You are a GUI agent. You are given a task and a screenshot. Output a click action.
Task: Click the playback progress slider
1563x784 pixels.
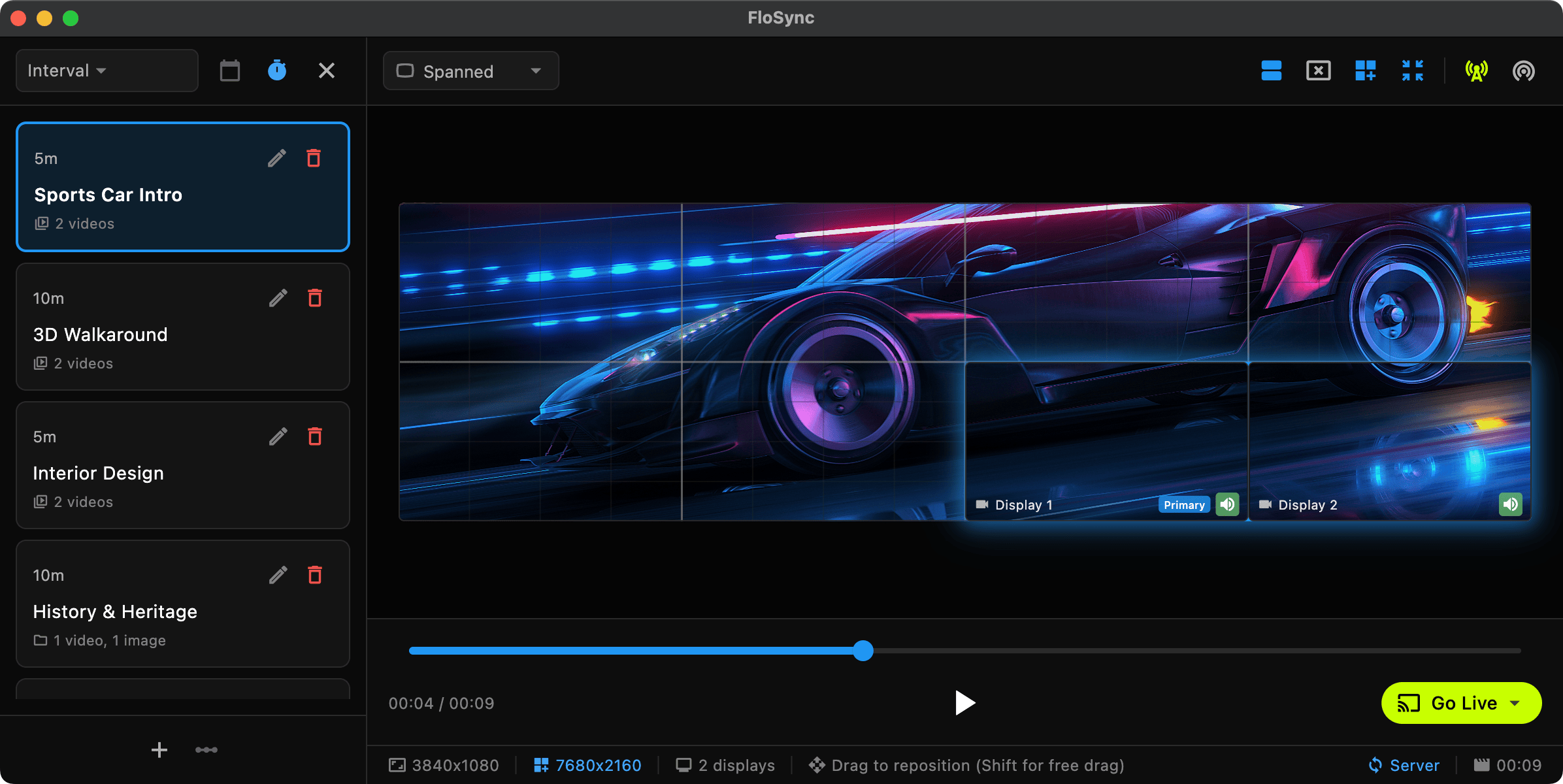(x=864, y=651)
